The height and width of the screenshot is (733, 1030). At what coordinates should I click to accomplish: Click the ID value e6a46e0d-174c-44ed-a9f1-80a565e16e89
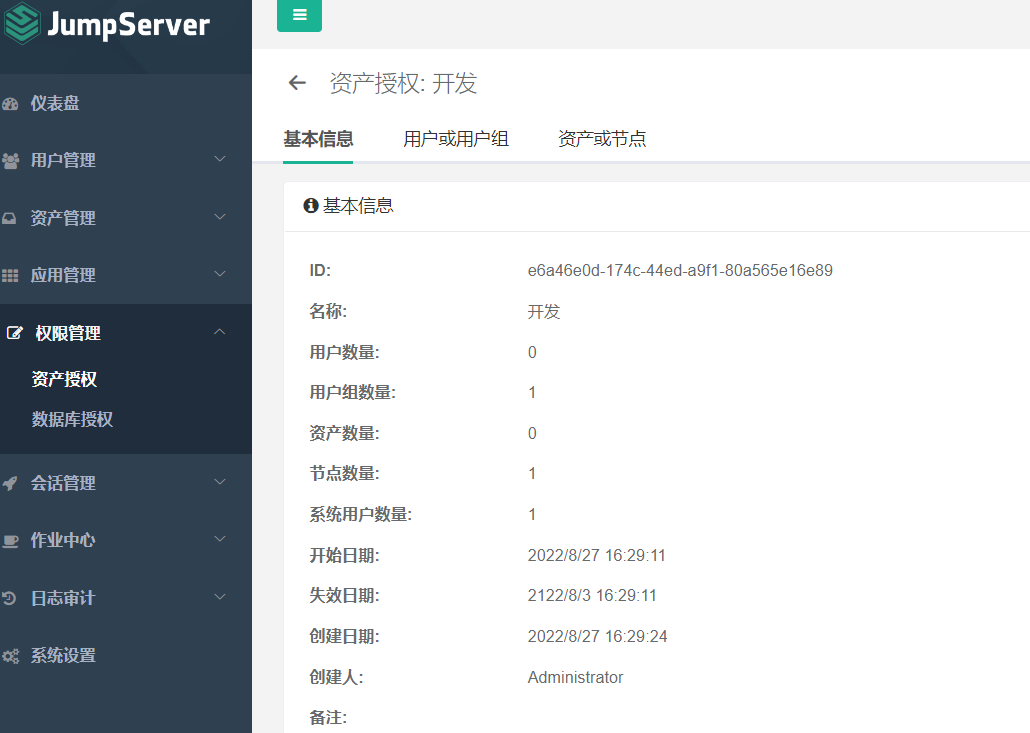pyautogui.click(x=680, y=271)
